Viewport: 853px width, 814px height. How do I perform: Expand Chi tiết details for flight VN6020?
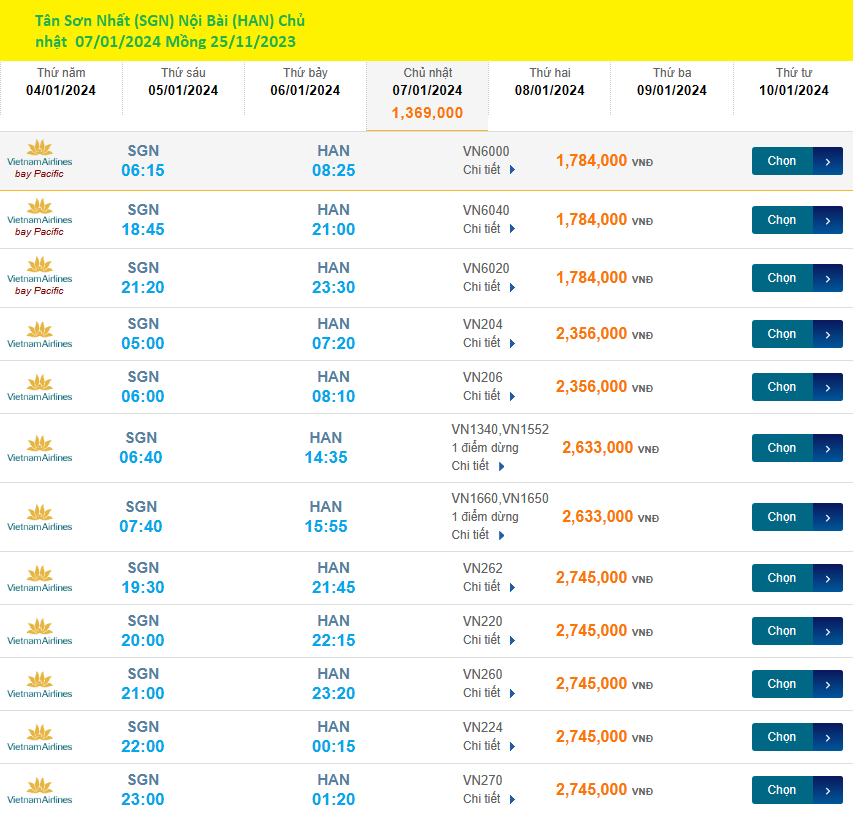click(489, 287)
